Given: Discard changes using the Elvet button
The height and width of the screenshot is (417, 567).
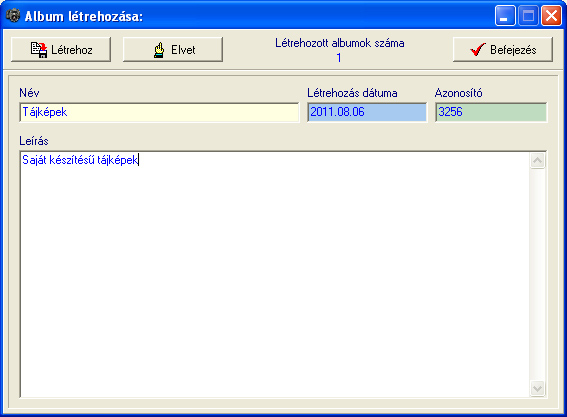Looking at the screenshot, I should (172, 50).
